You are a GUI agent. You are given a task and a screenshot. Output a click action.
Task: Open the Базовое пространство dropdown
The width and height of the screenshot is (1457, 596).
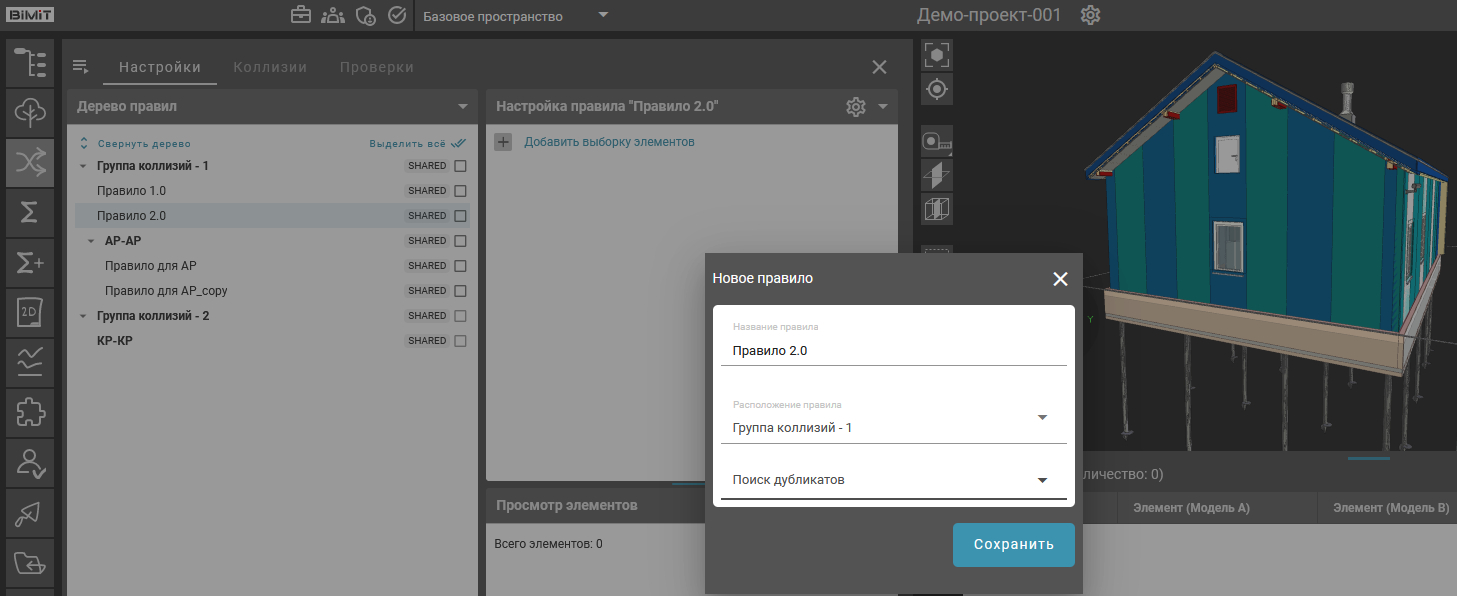pyautogui.click(x=515, y=16)
